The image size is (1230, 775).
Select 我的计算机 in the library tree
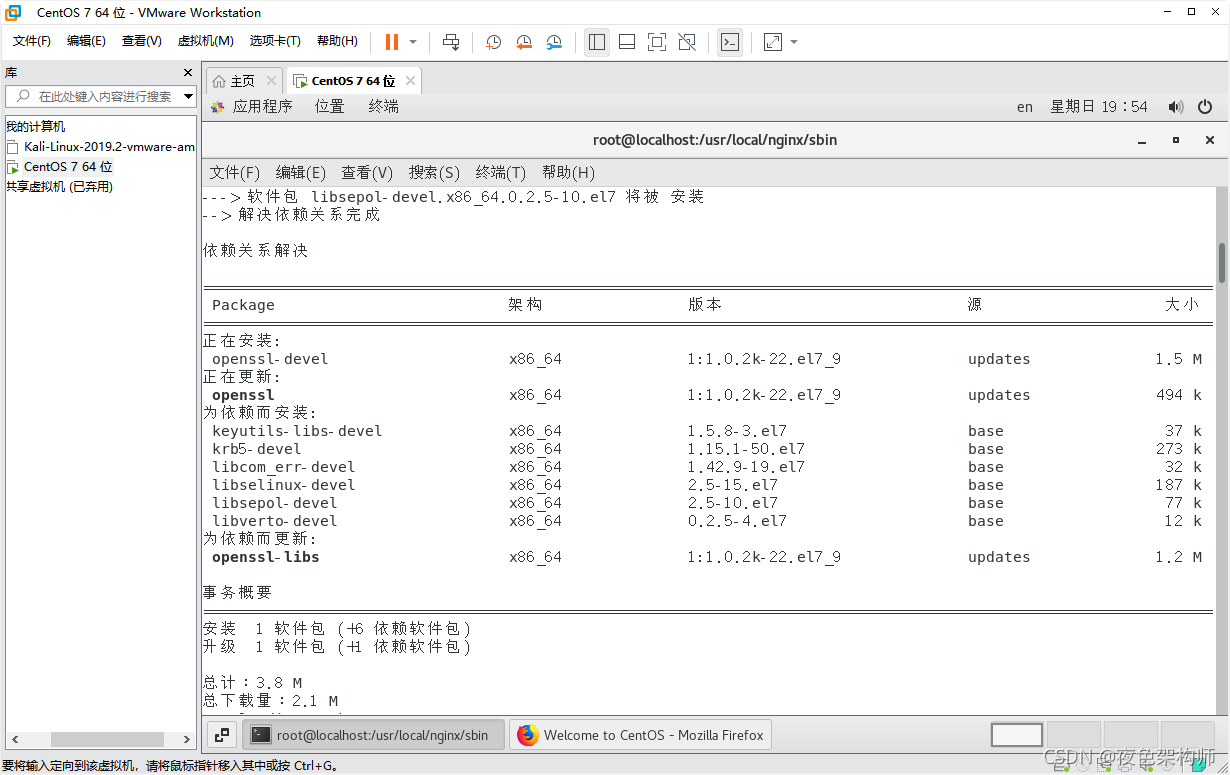(36, 127)
